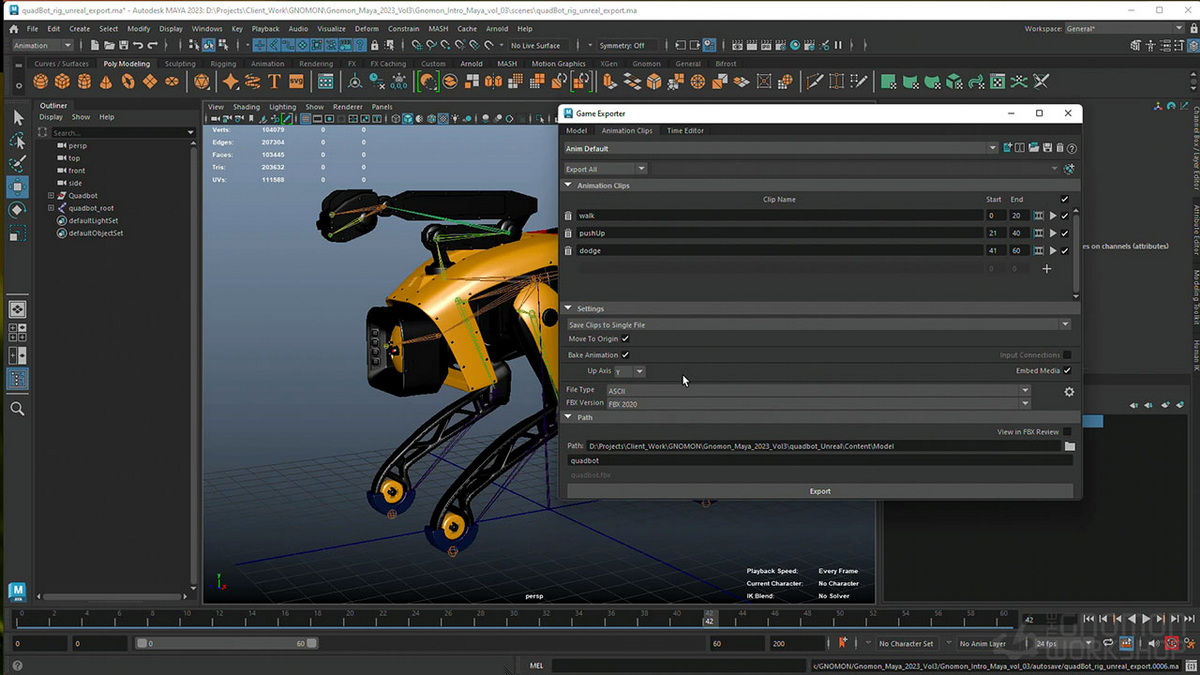Toggle the dodge clip export checkbox
The width and height of the screenshot is (1200, 675).
1065,250
